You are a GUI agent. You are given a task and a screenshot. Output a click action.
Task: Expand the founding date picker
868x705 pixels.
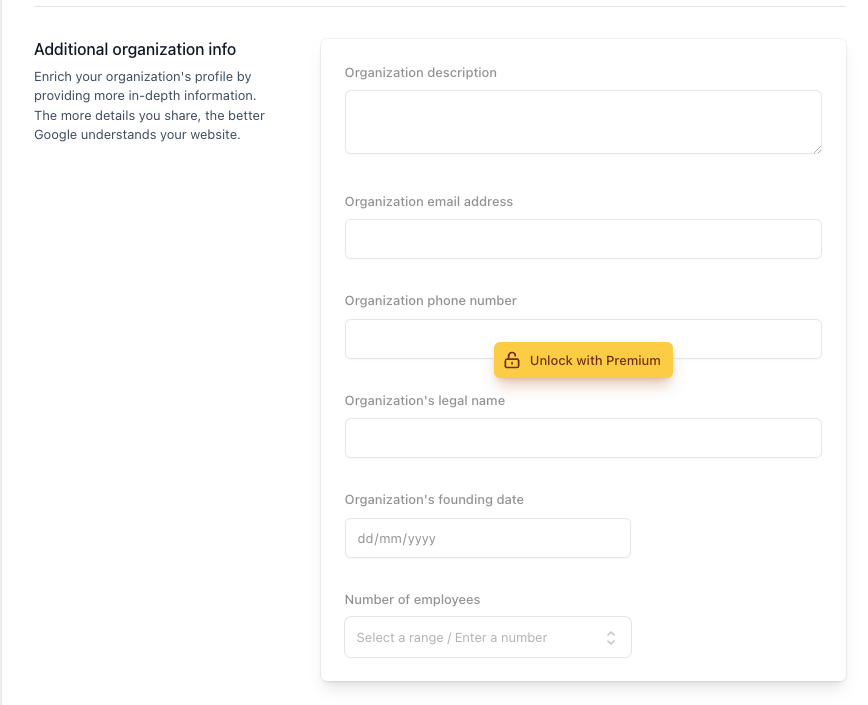coord(488,538)
